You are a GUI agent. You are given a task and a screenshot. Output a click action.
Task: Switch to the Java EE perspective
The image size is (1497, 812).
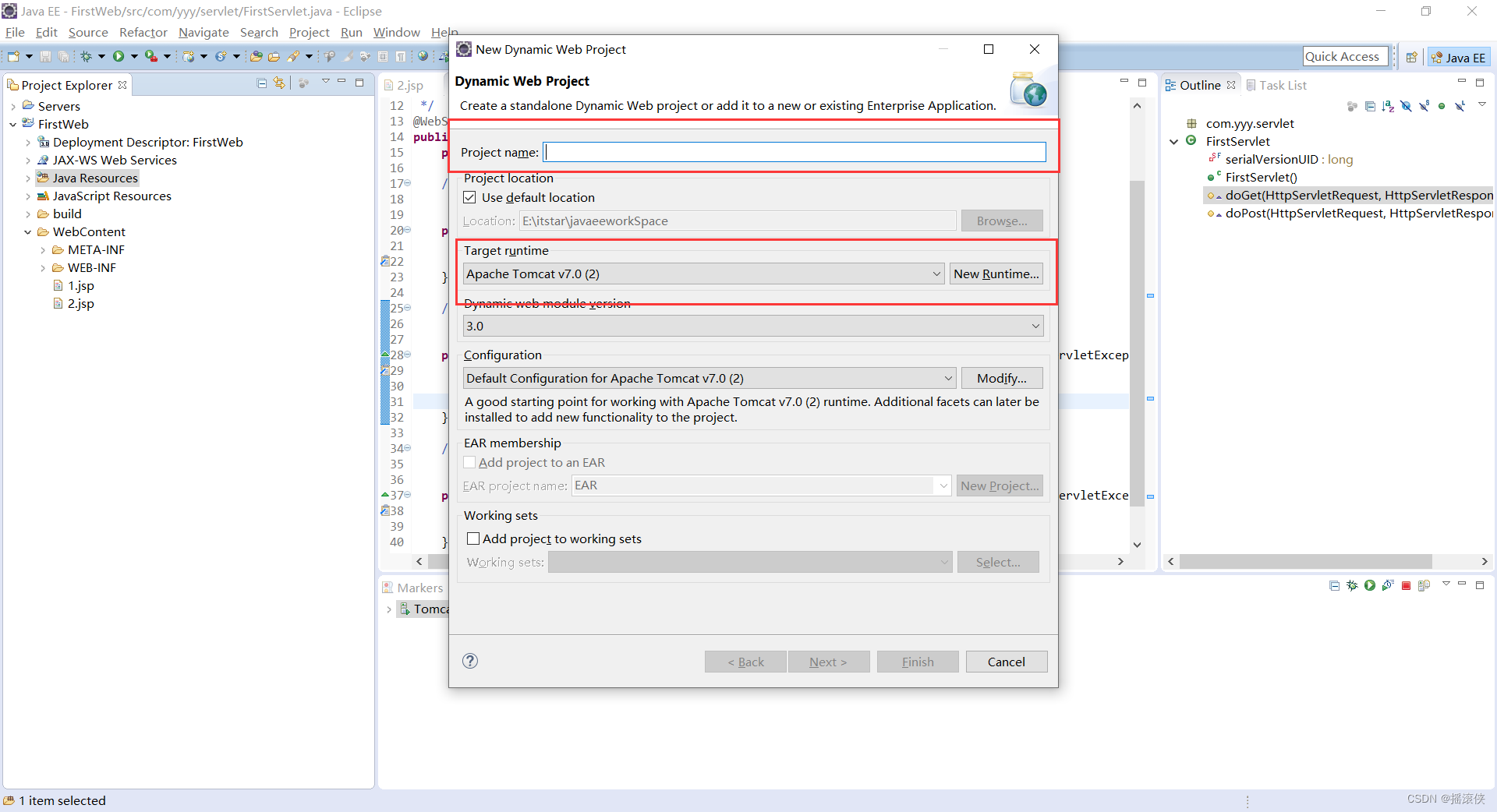click(1459, 57)
